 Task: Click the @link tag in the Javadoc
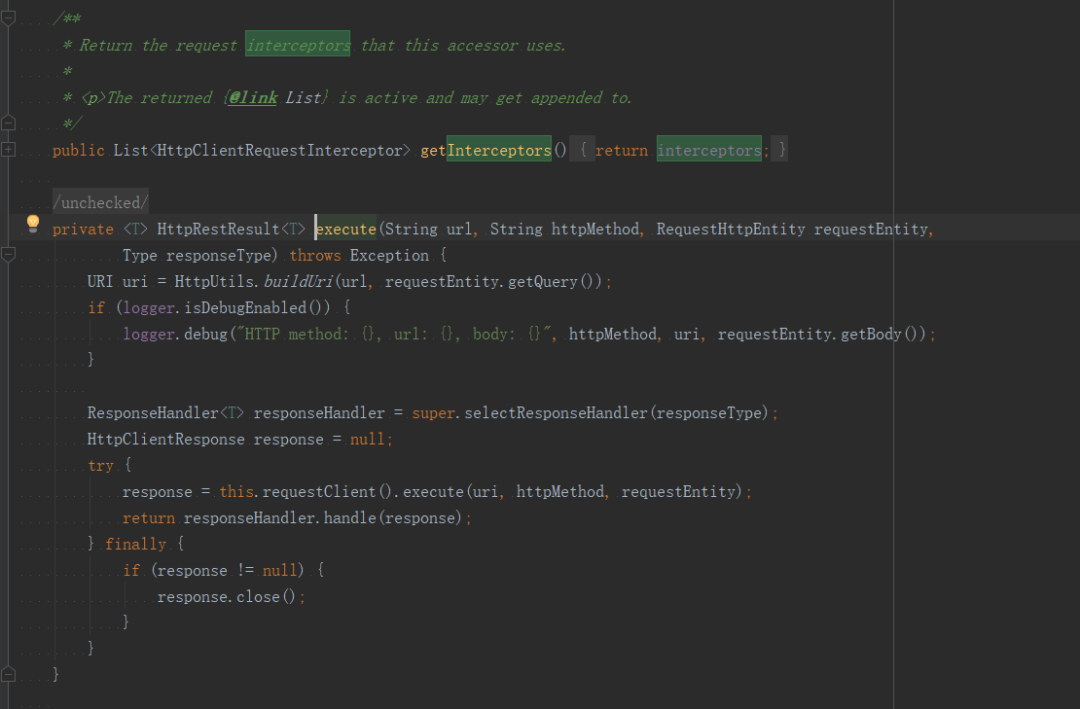253,98
